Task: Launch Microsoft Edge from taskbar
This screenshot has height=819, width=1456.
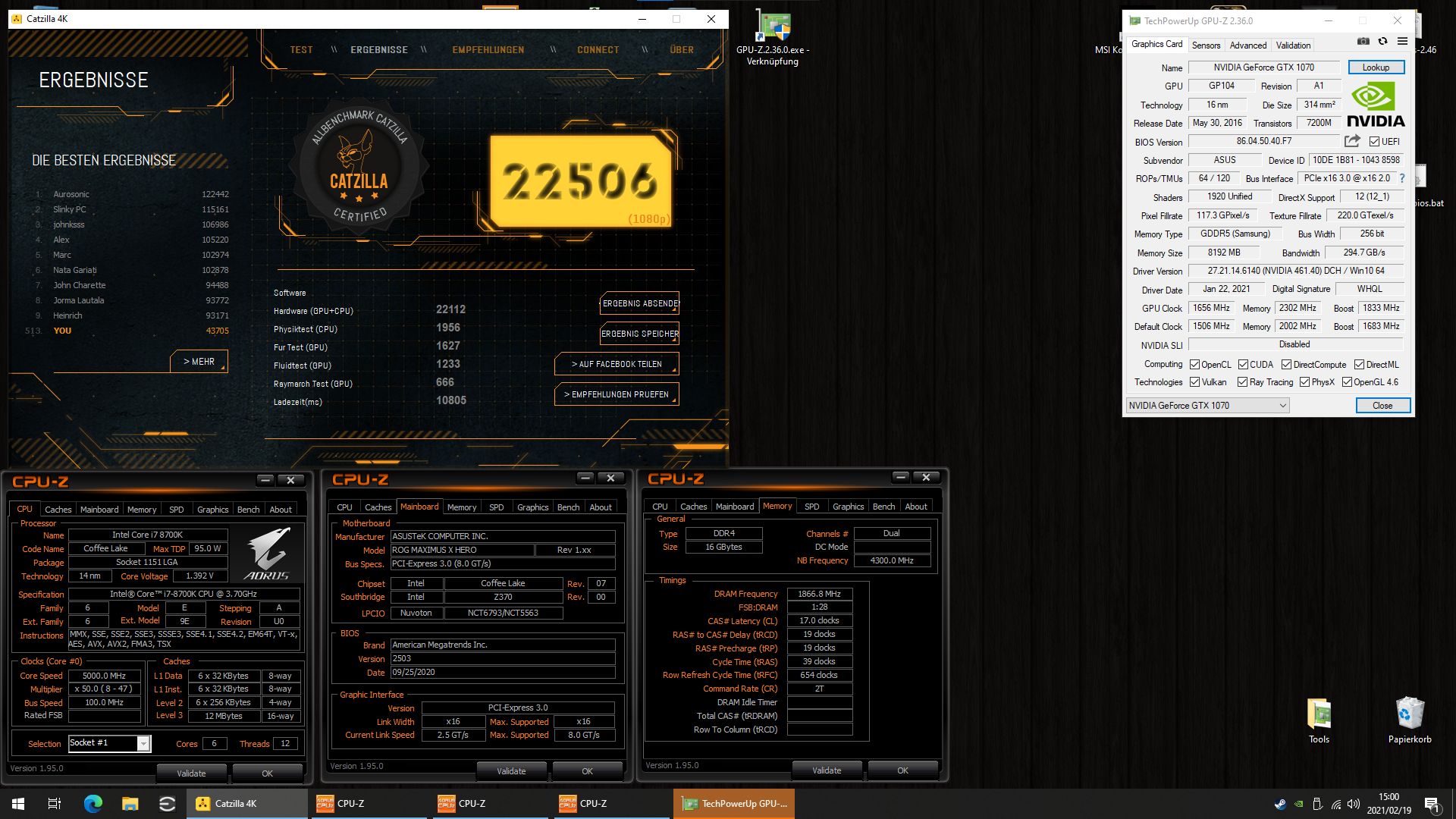Action: coord(93,804)
